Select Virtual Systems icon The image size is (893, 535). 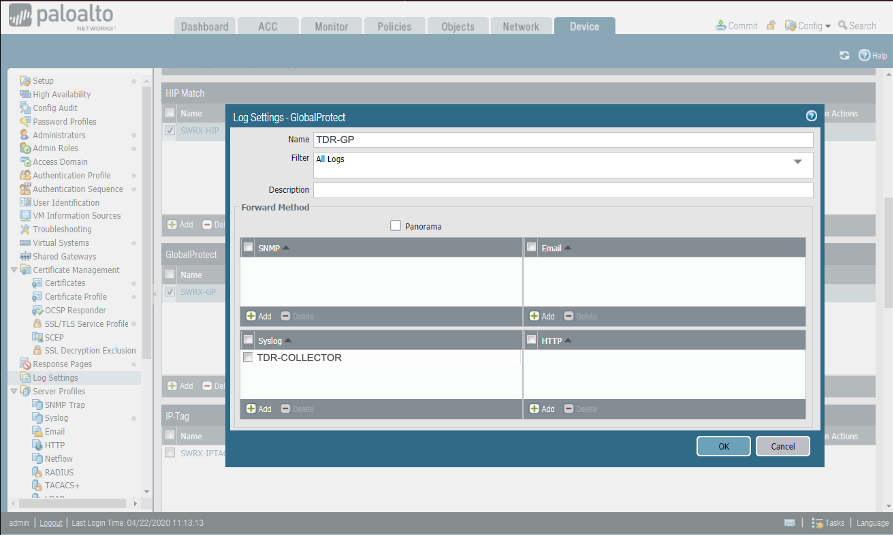[x=25, y=243]
